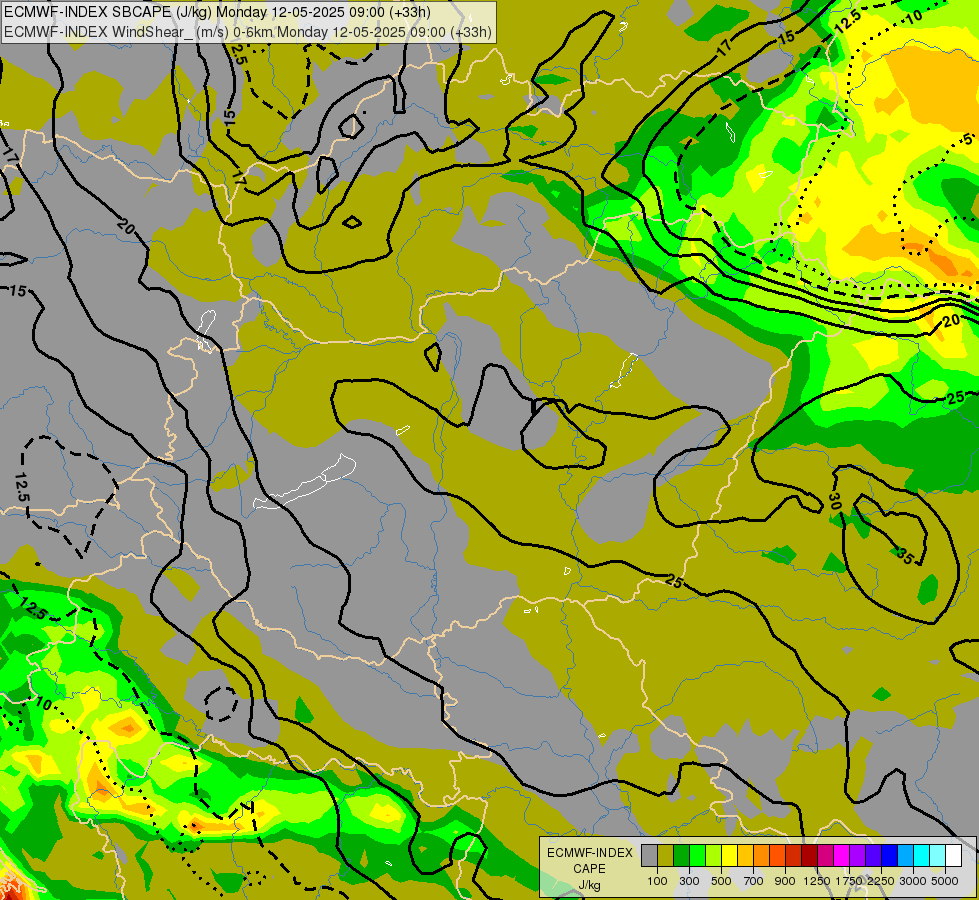Select the yellow legend swatch
The height and width of the screenshot is (900, 979).
(x=729, y=856)
